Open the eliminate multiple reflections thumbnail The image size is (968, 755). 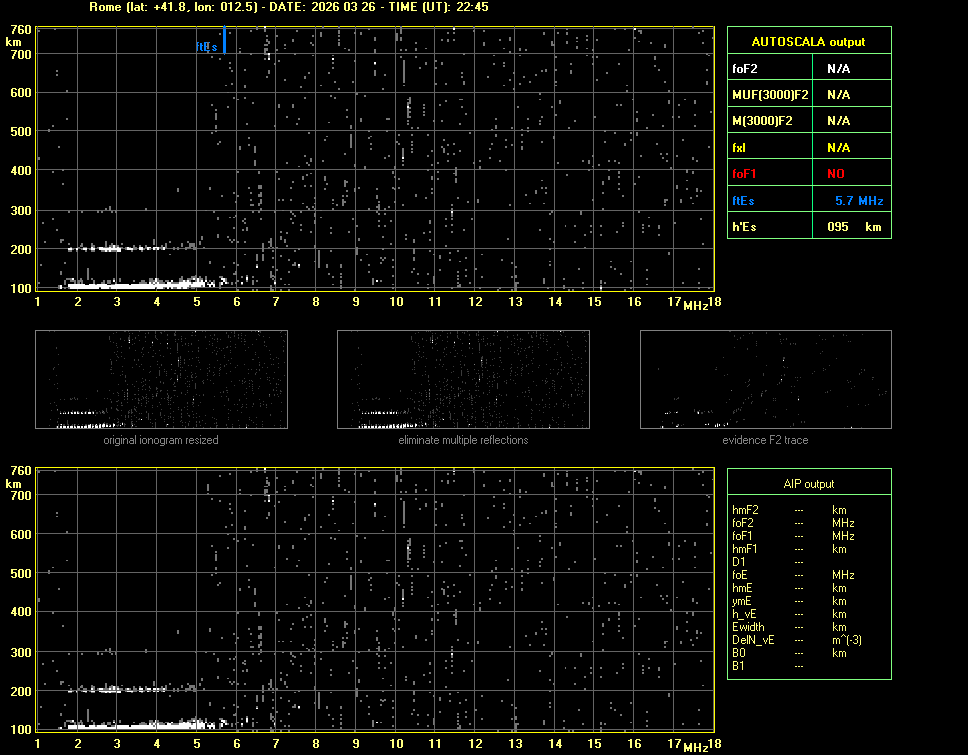click(x=463, y=380)
